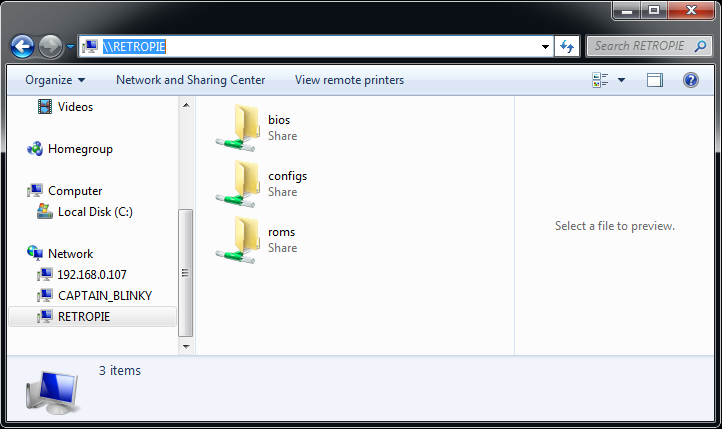Open the Organize menu
This screenshot has height=429, width=722.
[x=55, y=80]
